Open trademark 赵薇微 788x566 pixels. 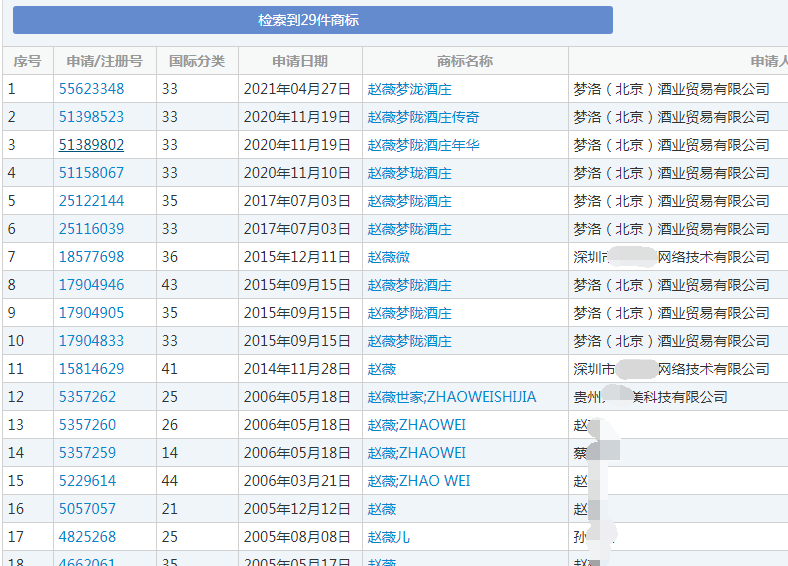388,257
